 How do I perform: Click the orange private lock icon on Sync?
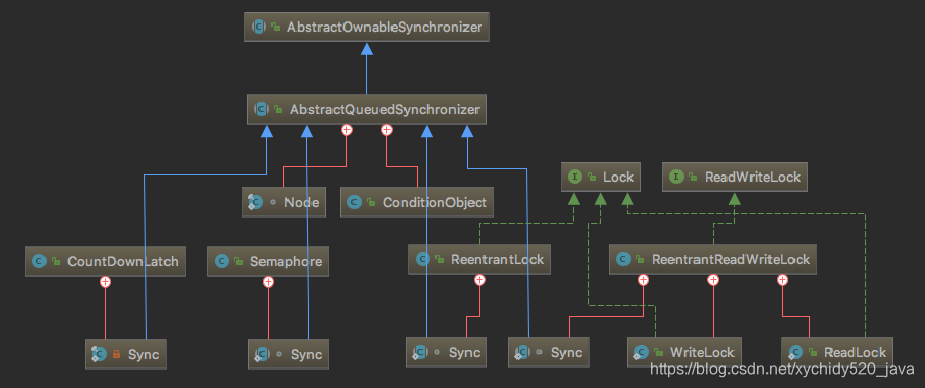[116, 354]
